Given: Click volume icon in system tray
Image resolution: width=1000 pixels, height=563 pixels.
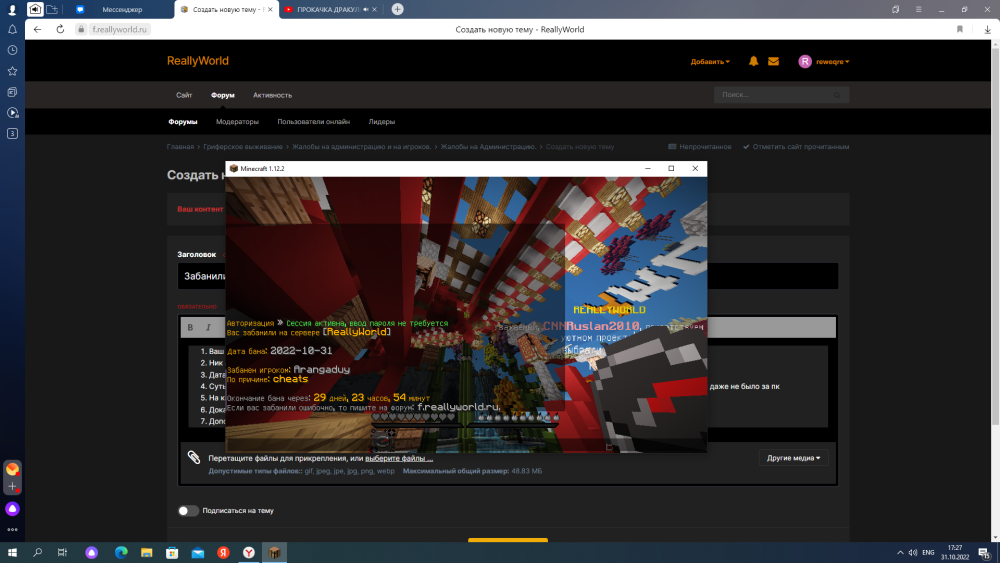Looking at the screenshot, I should tap(913, 552).
